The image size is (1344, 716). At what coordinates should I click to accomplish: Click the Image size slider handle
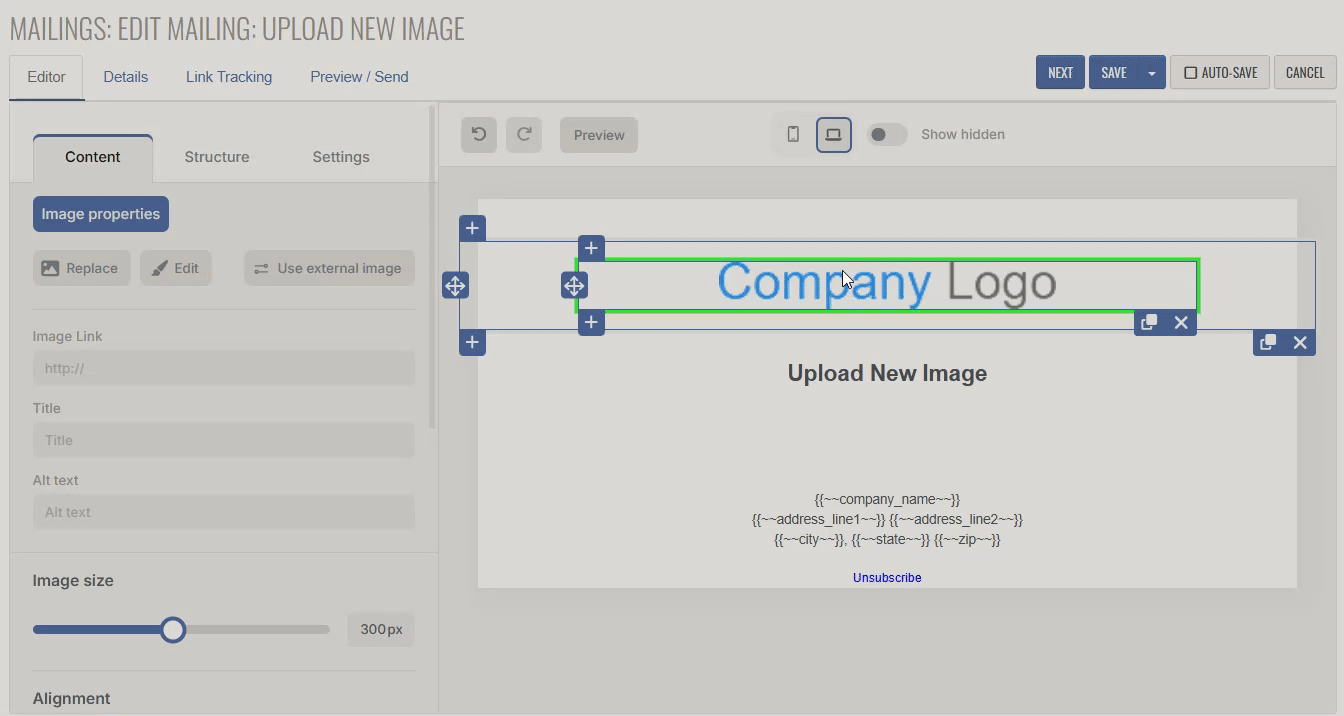(173, 629)
